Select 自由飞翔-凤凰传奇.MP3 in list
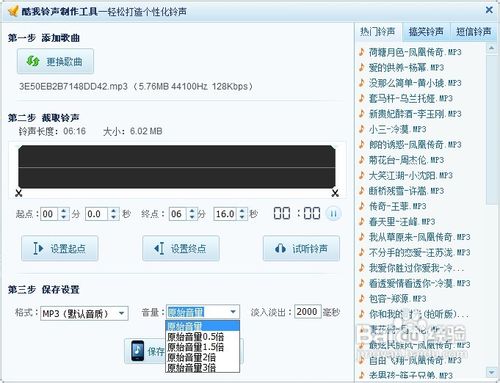 pos(415,360)
